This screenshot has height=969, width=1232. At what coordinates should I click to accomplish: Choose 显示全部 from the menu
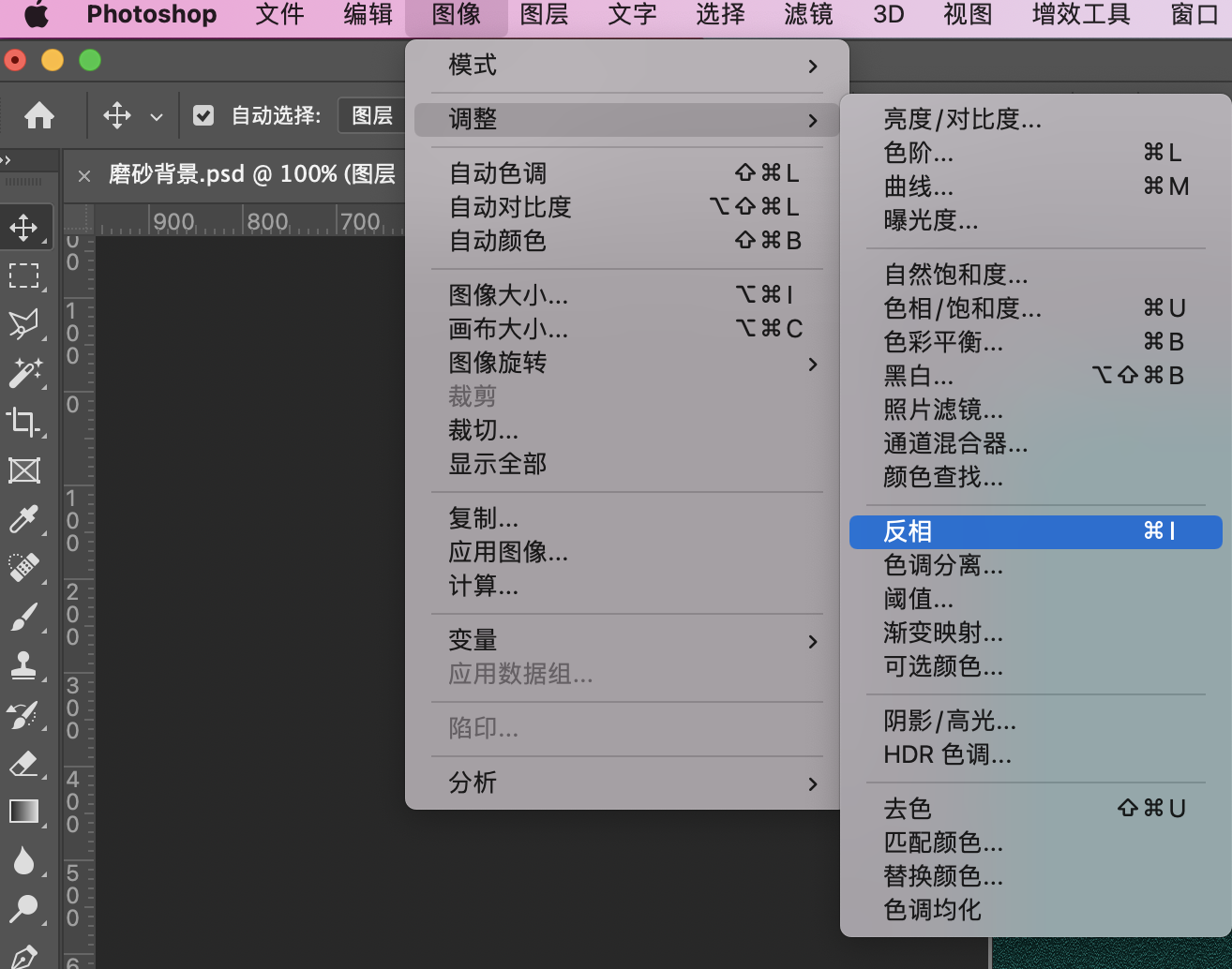pos(626,464)
